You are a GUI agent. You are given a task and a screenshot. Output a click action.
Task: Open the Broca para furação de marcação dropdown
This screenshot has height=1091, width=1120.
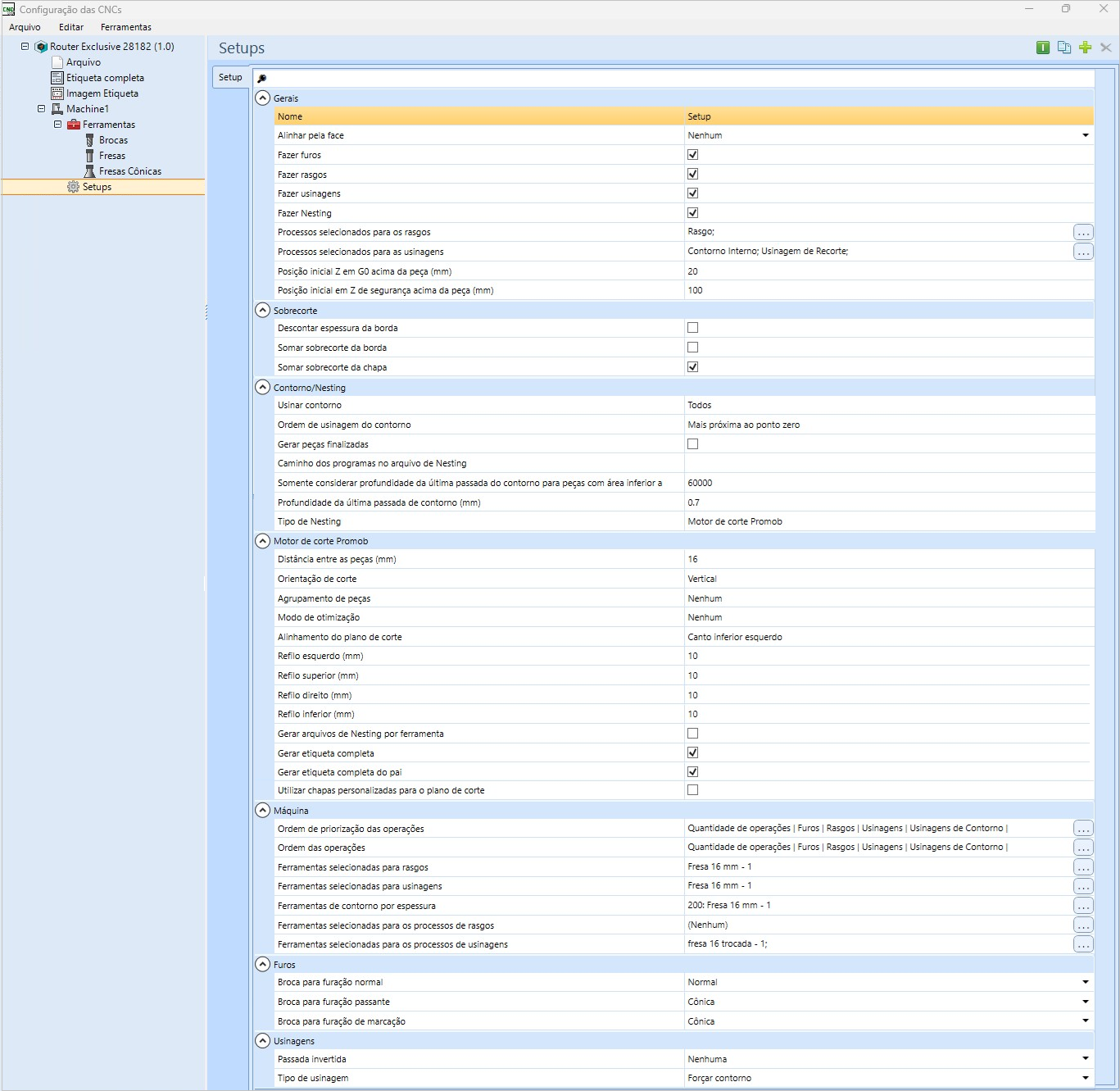(x=1086, y=1021)
